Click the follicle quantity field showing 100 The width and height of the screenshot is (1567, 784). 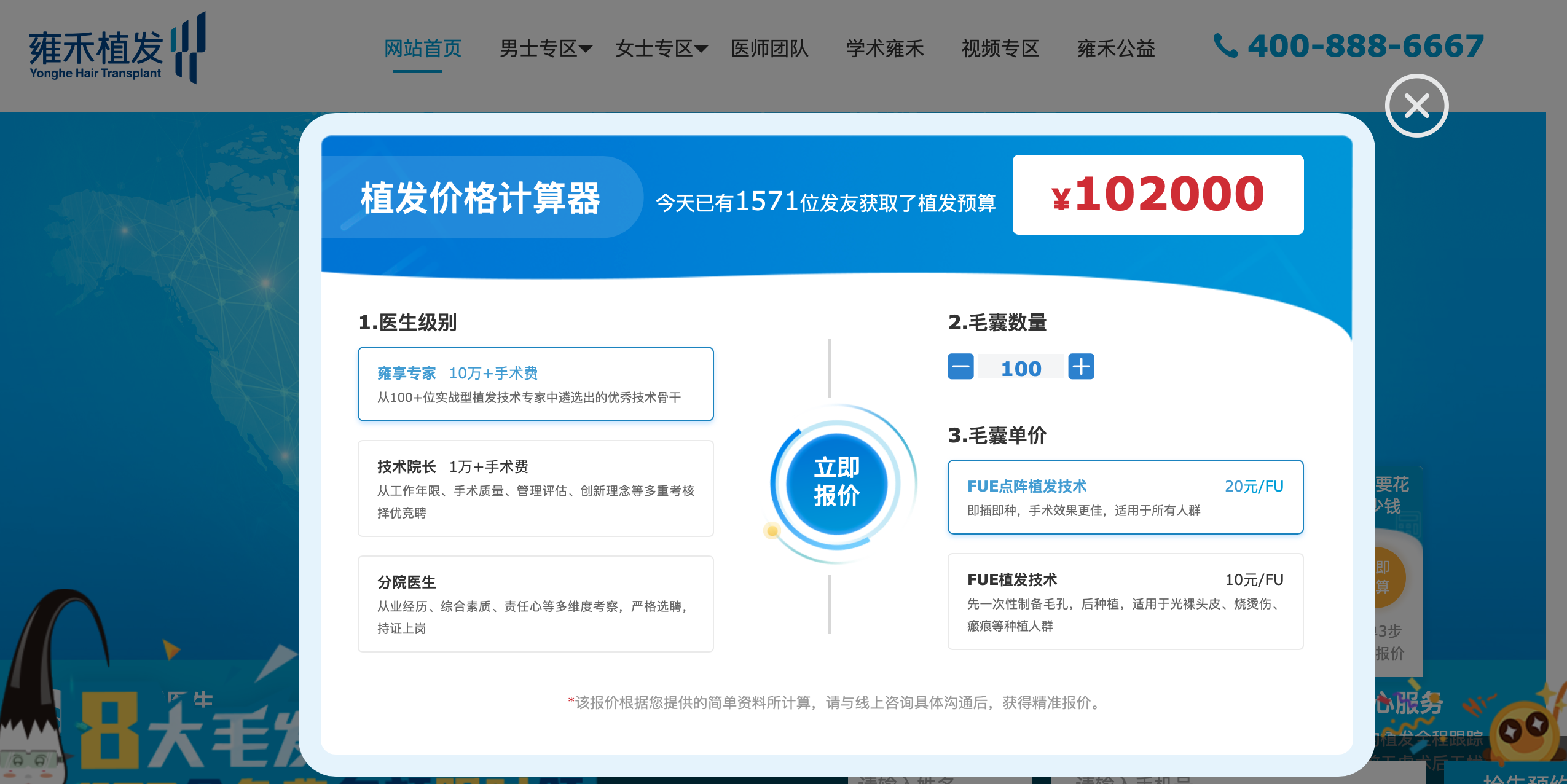coord(1021,367)
